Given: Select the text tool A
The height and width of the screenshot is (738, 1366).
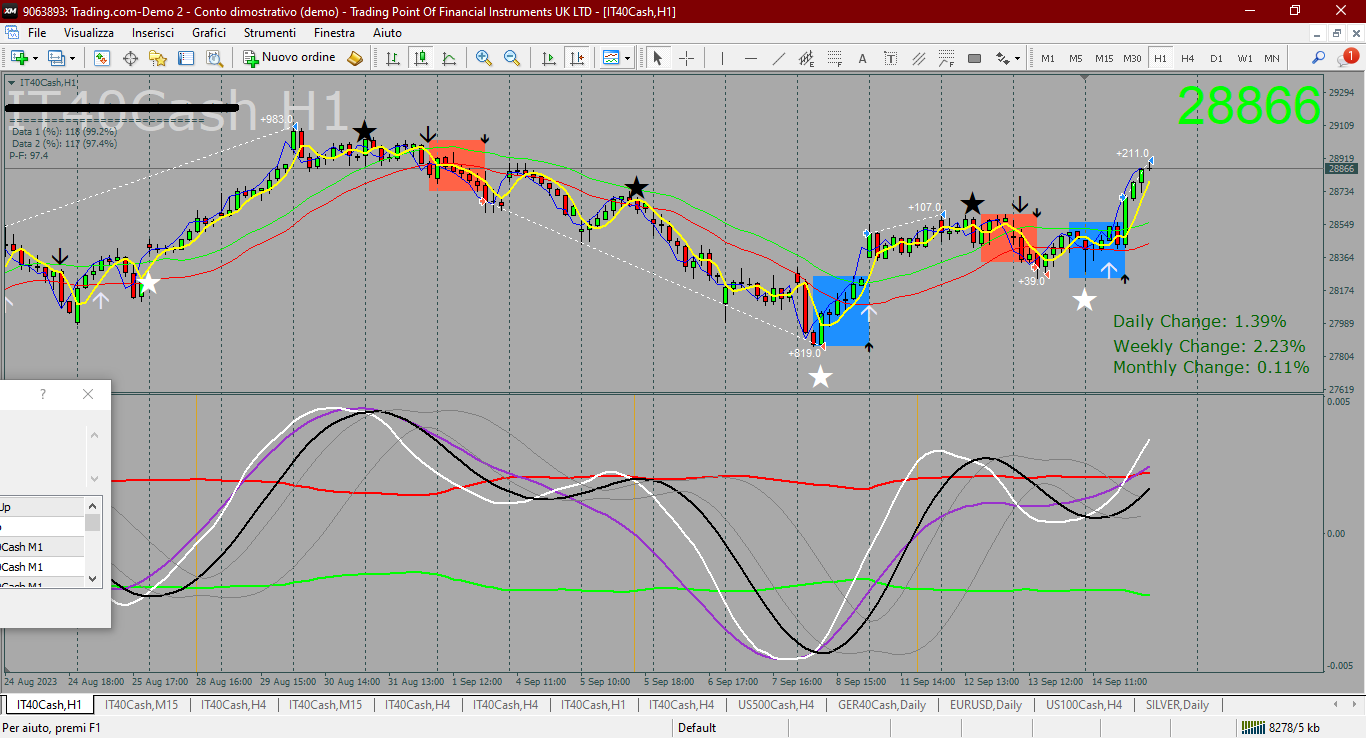Looking at the screenshot, I should [x=862, y=58].
